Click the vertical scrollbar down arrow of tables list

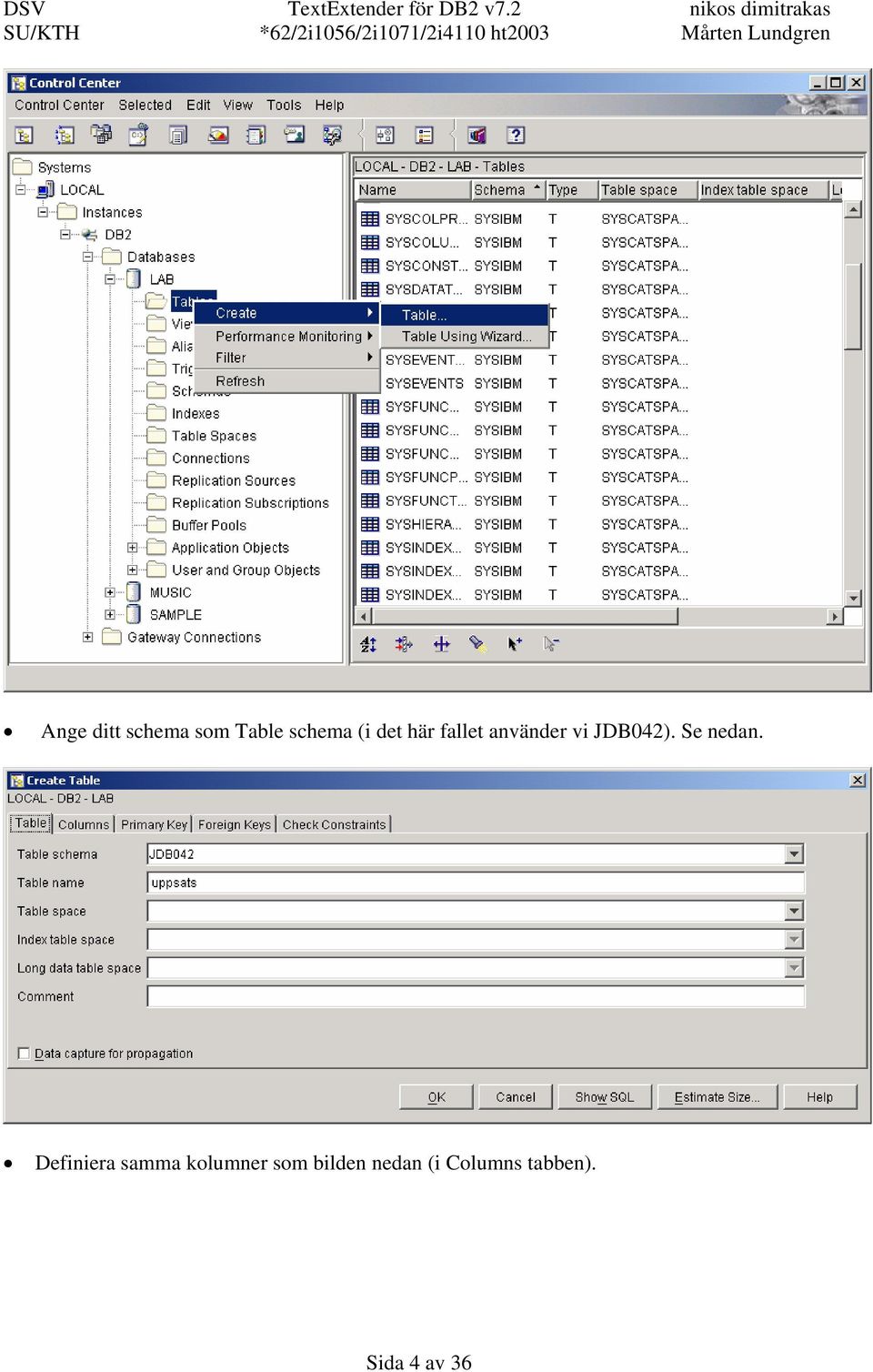853,598
